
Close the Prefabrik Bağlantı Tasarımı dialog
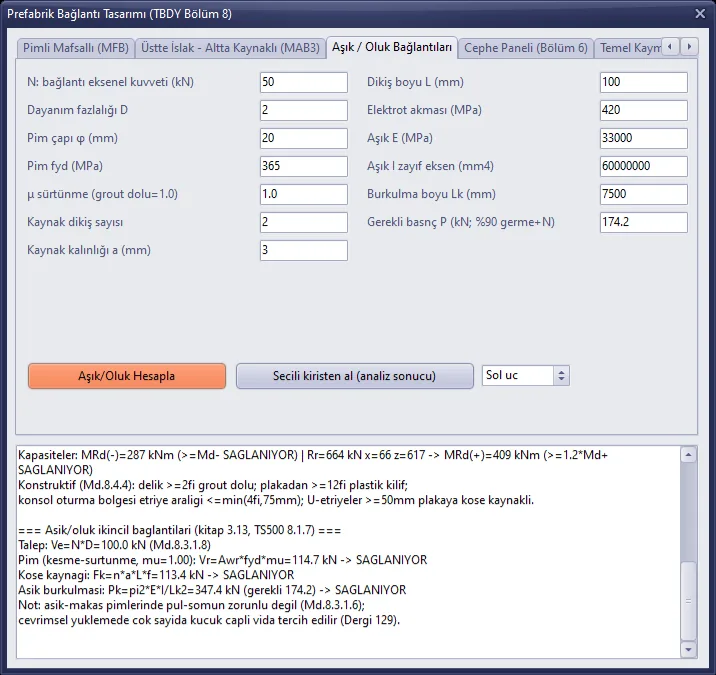click(x=700, y=14)
